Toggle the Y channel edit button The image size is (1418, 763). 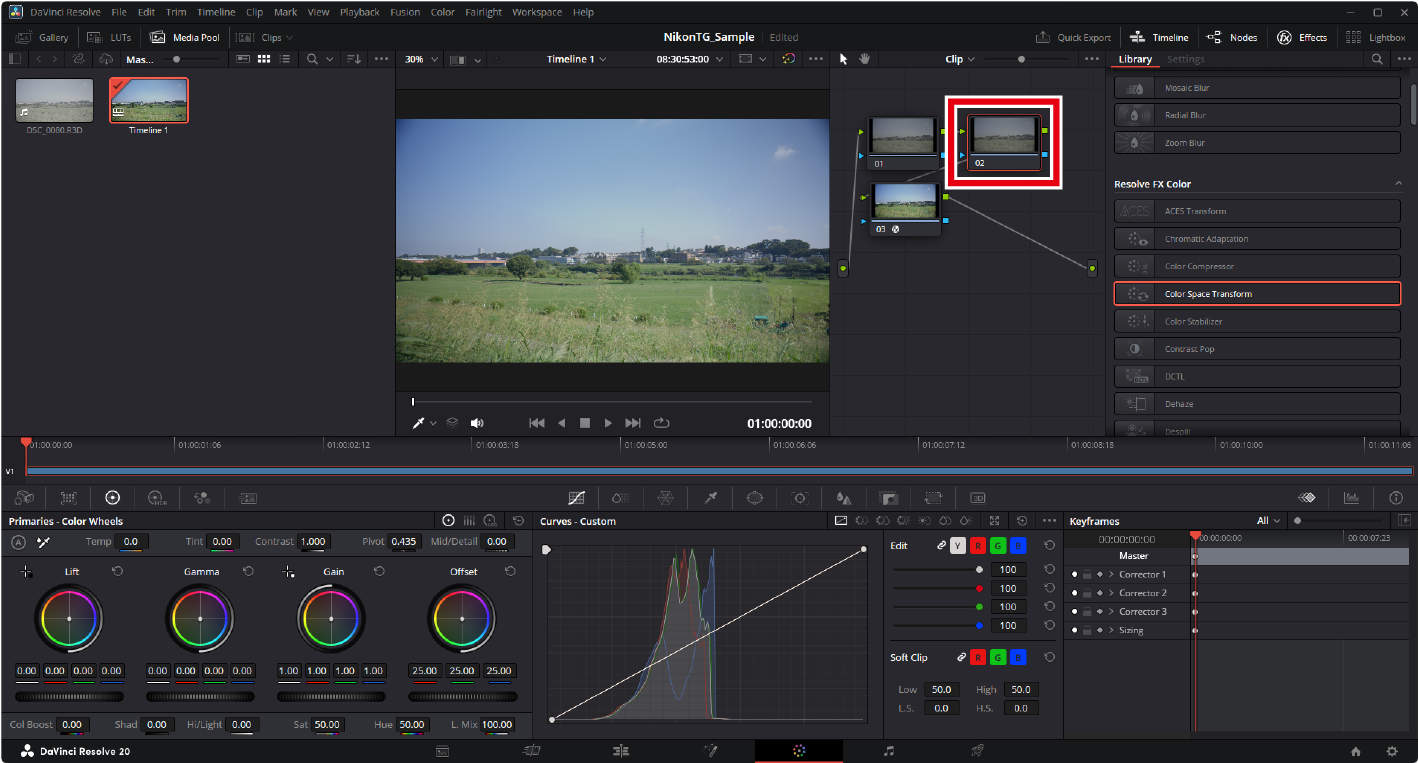click(958, 545)
